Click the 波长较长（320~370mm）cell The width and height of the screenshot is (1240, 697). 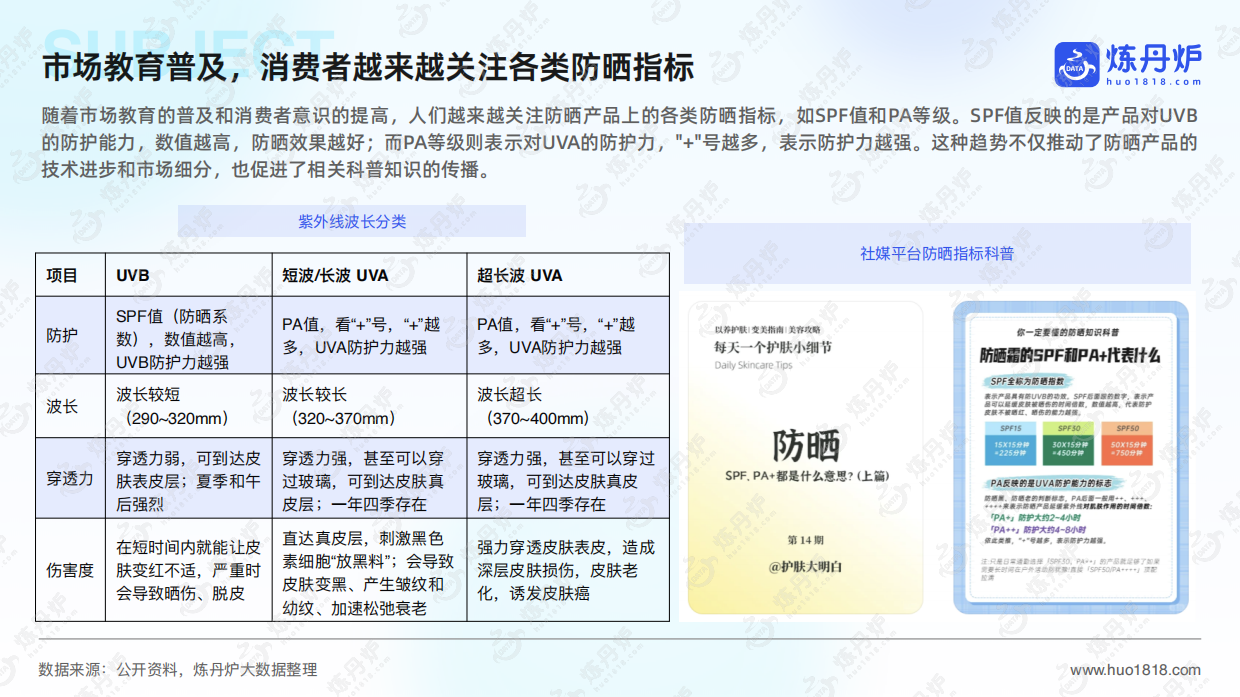tap(369, 406)
